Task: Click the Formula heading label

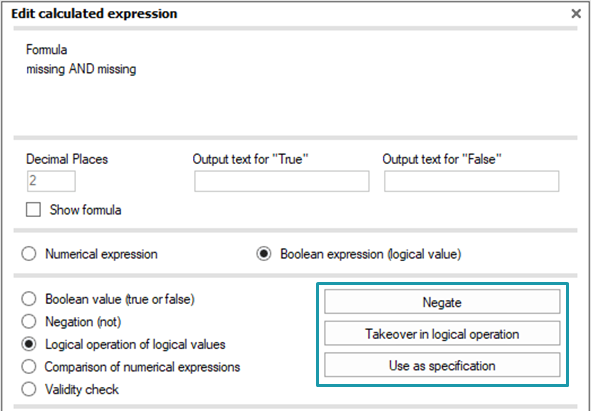Action: [46, 49]
